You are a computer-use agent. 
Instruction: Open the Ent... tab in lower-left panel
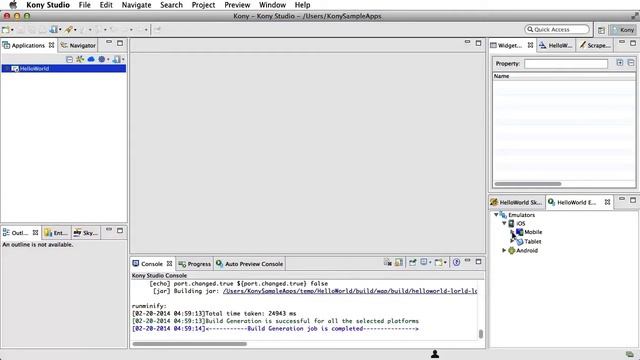pyautogui.click(x=56, y=233)
